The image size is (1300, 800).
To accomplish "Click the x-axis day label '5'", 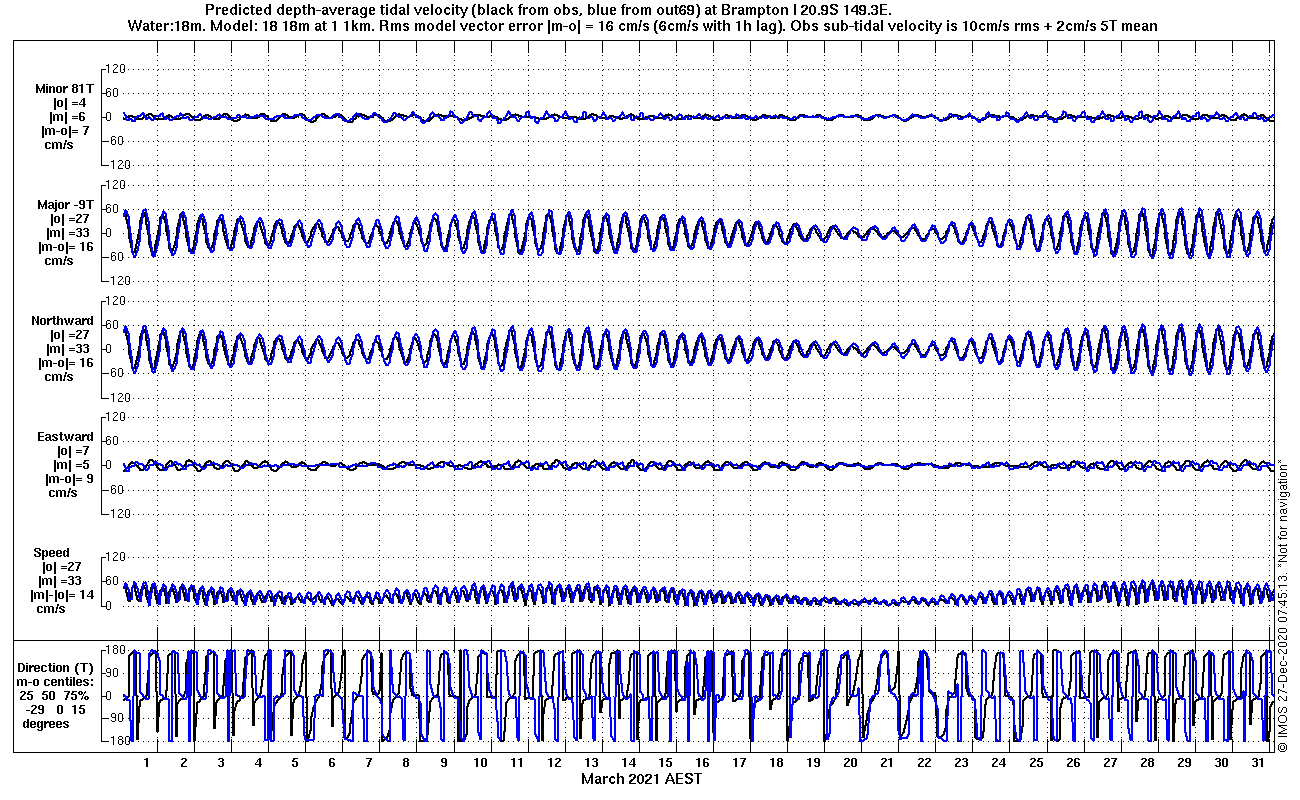I will point(295,763).
